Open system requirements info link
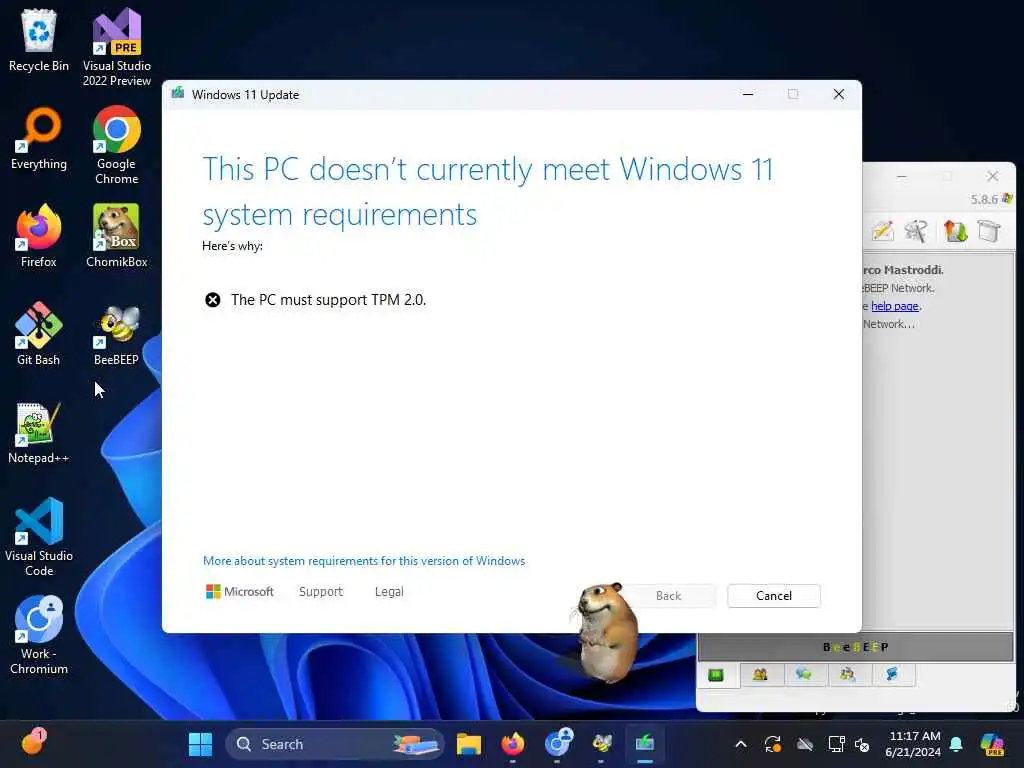Viewport: 1024px width, 768px height. coord(364,561)
